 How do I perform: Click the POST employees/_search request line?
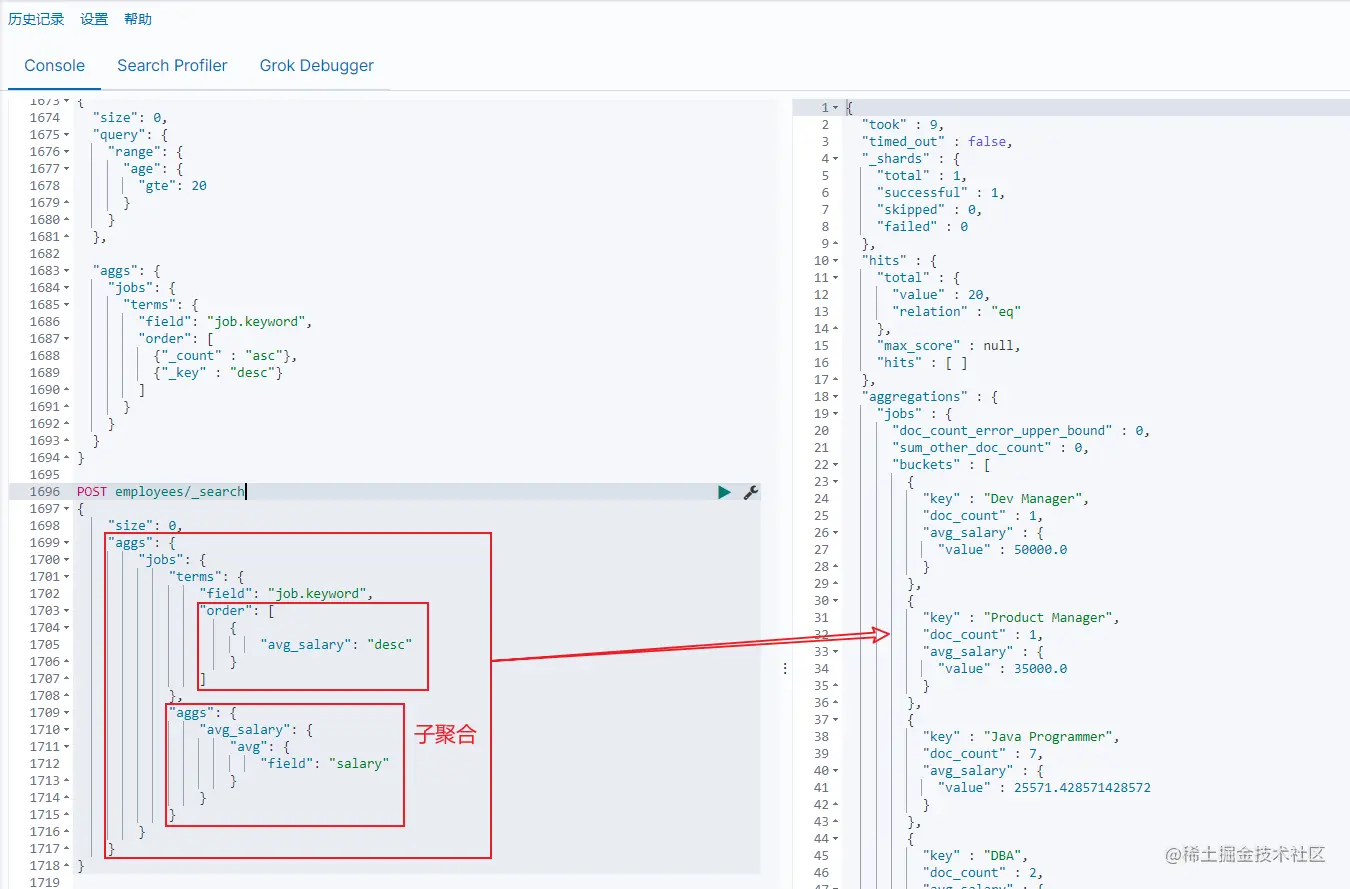pyautogui.click(x=161, y=492)
